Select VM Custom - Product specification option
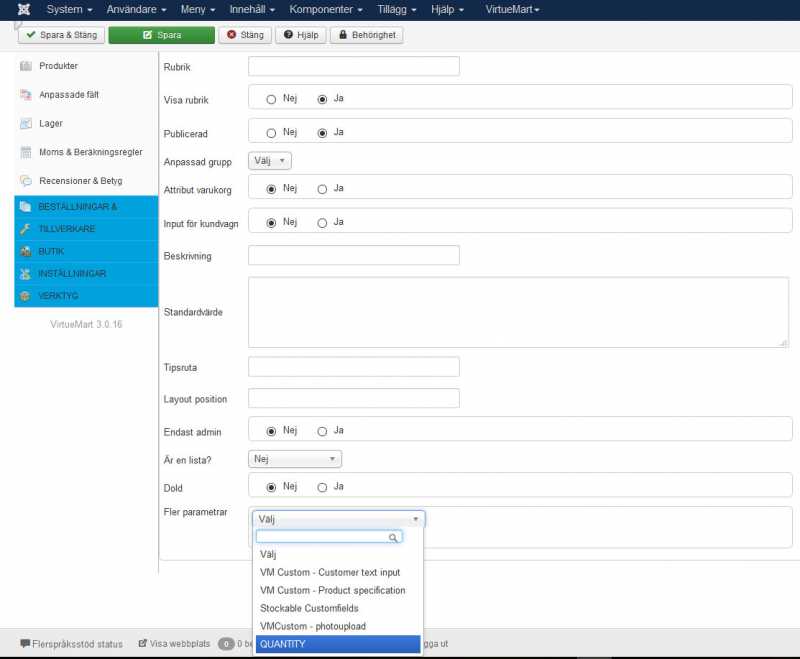The height and width of the screenshot is (659, 800). pyautogui.click(x=338, y=590)
